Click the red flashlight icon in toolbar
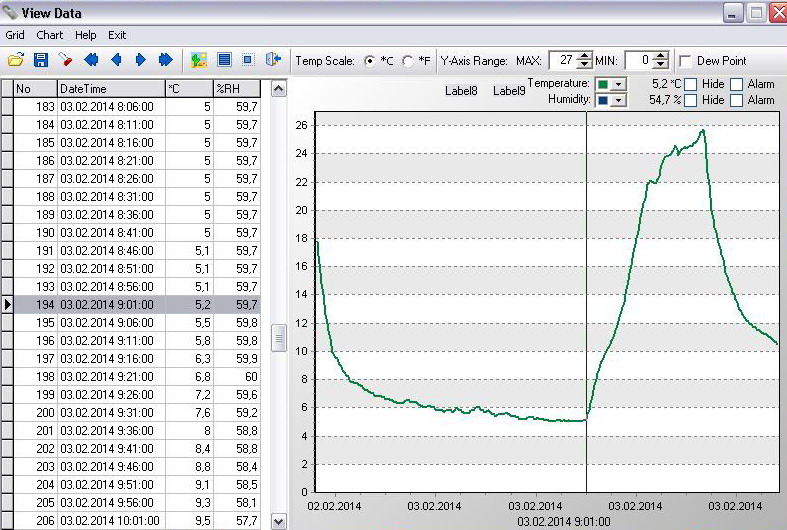Image resolution: width=787 pixels, height=530 pixels. (x=65, y=60)
